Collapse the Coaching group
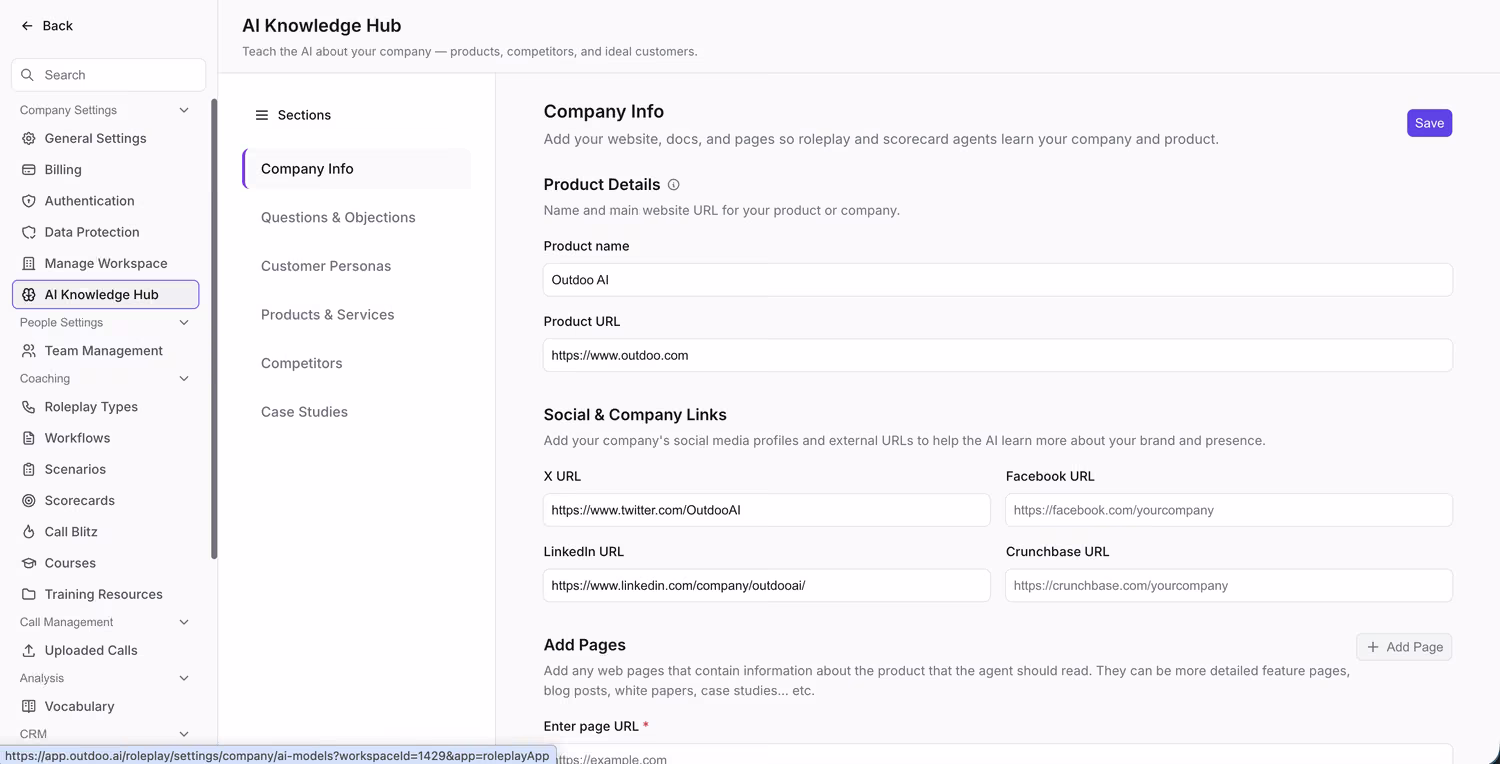This screenshot has width=1500, height=764. tap(184, 378)
